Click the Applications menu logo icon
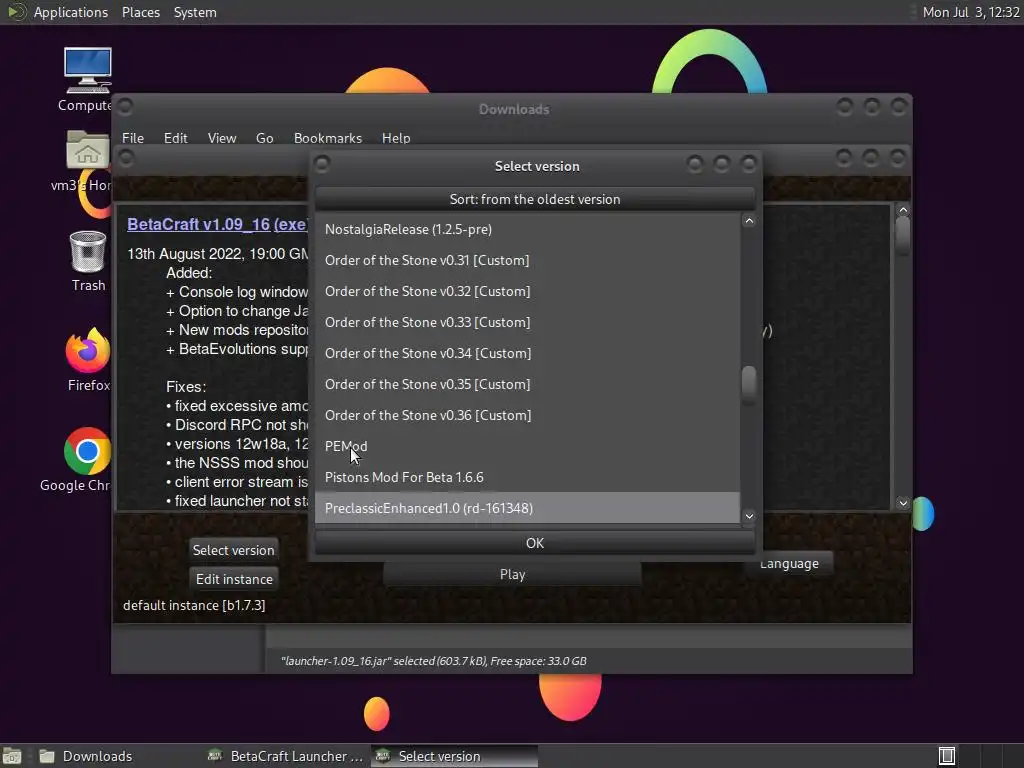The image size is (1024, 768). tap(16, 12)
